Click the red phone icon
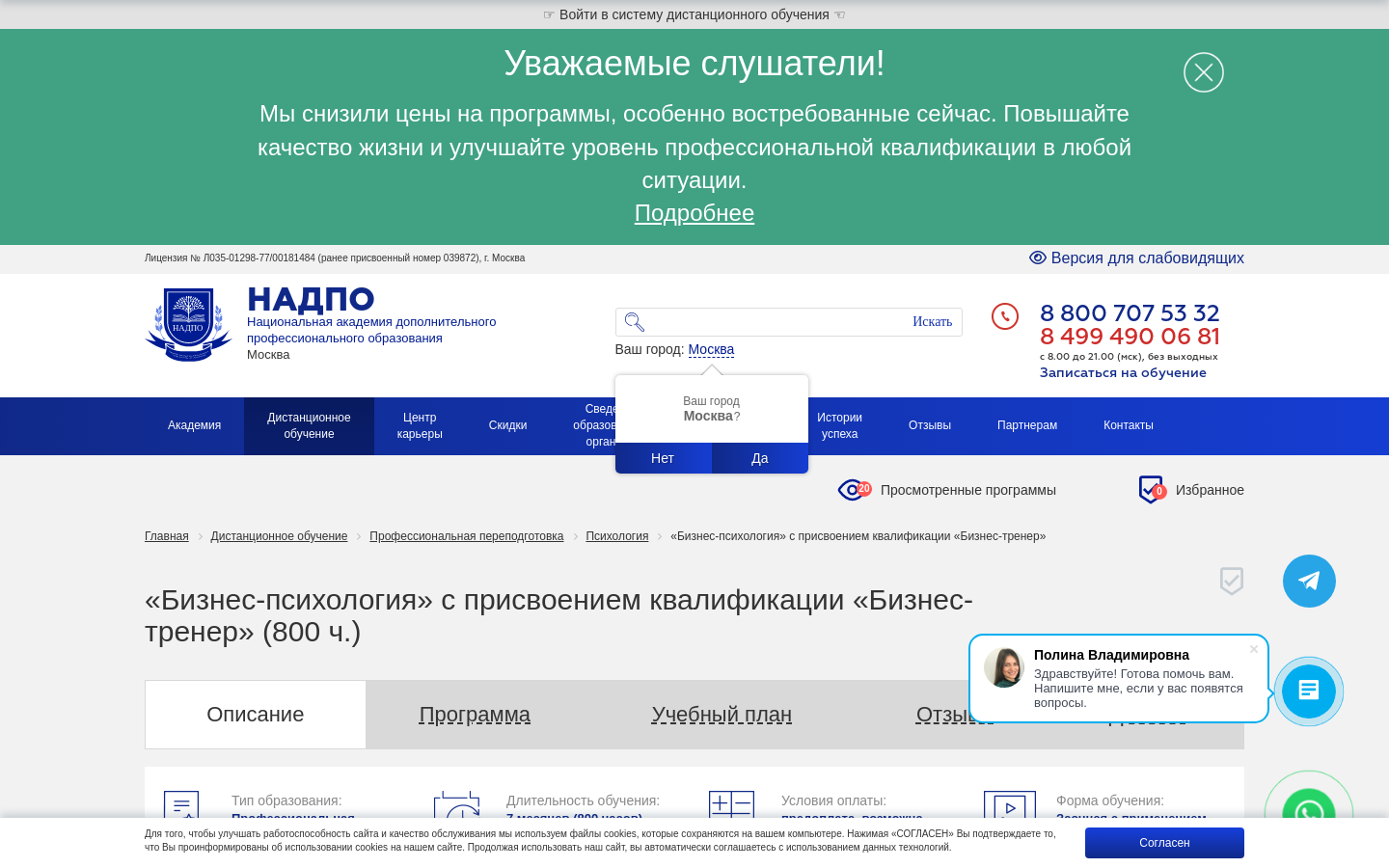Viewport: 1389px width, 868px height. tap(1005, 316)
